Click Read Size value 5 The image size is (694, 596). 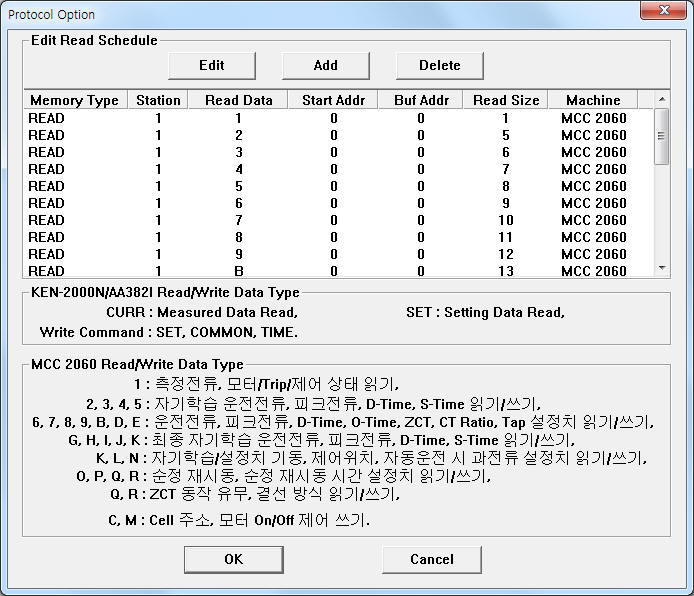click(x=505, y=135)
